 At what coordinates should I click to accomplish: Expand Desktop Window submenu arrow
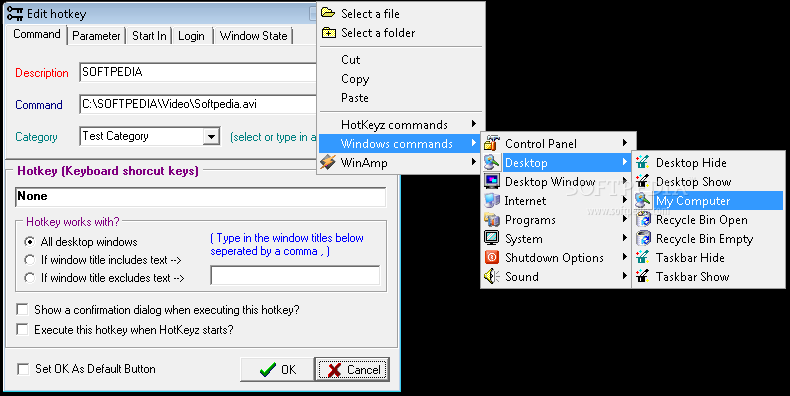pos(625,181)
